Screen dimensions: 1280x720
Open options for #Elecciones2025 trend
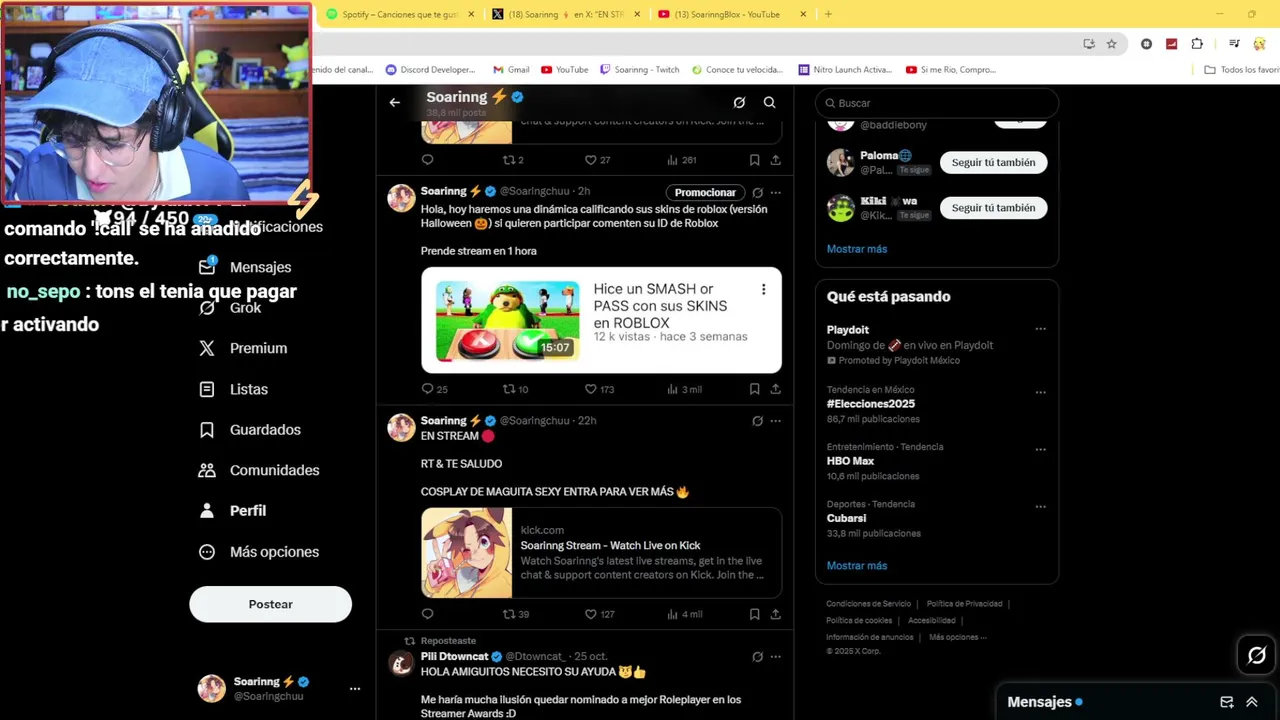coord(1040,392)
